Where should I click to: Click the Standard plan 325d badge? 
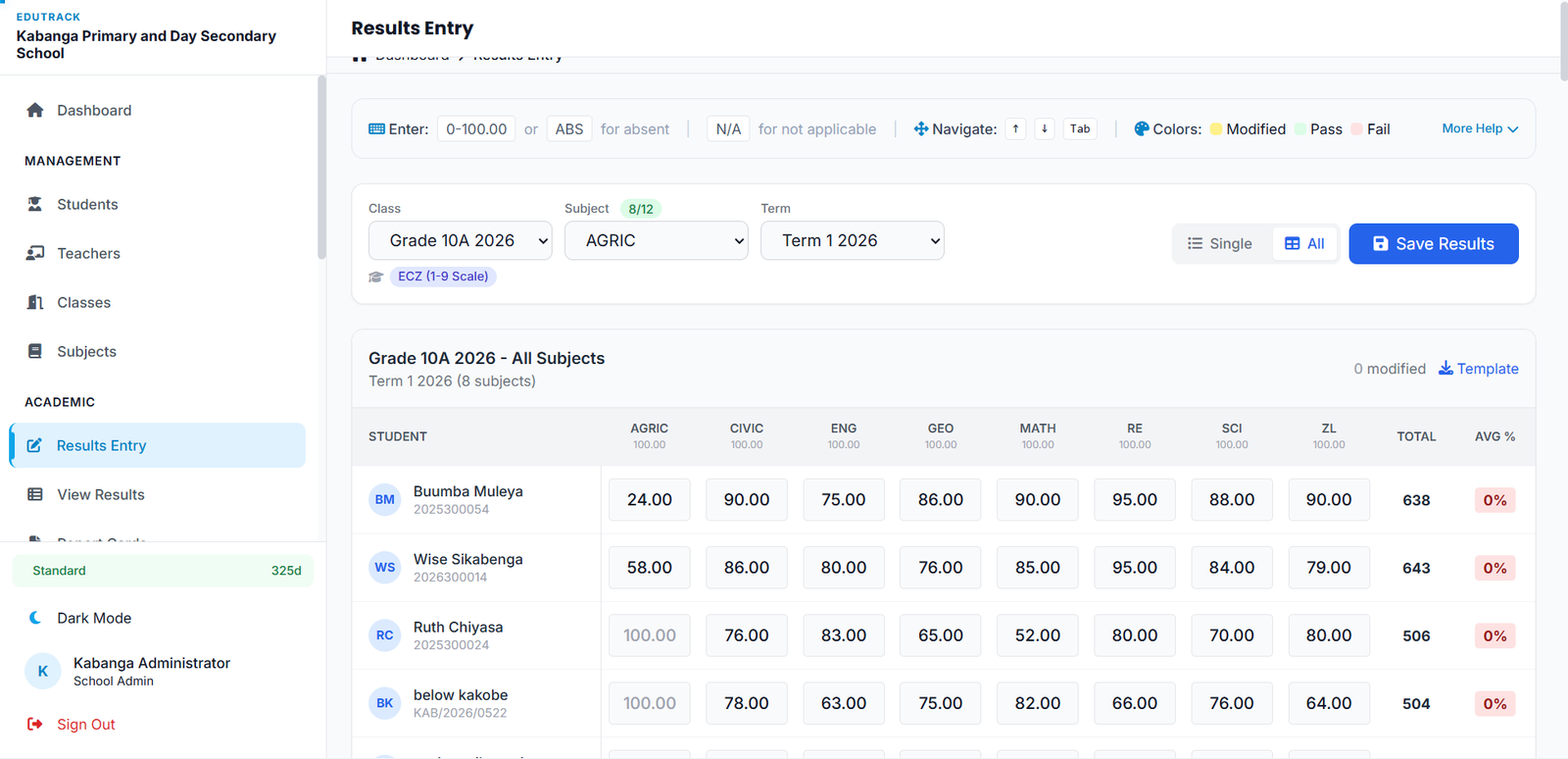163,571
